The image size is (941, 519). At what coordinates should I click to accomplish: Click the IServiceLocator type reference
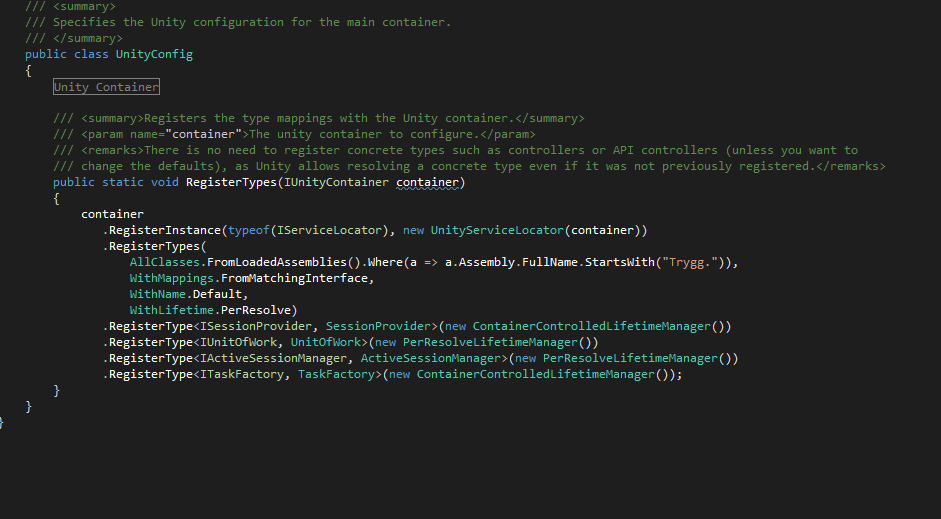329,230
